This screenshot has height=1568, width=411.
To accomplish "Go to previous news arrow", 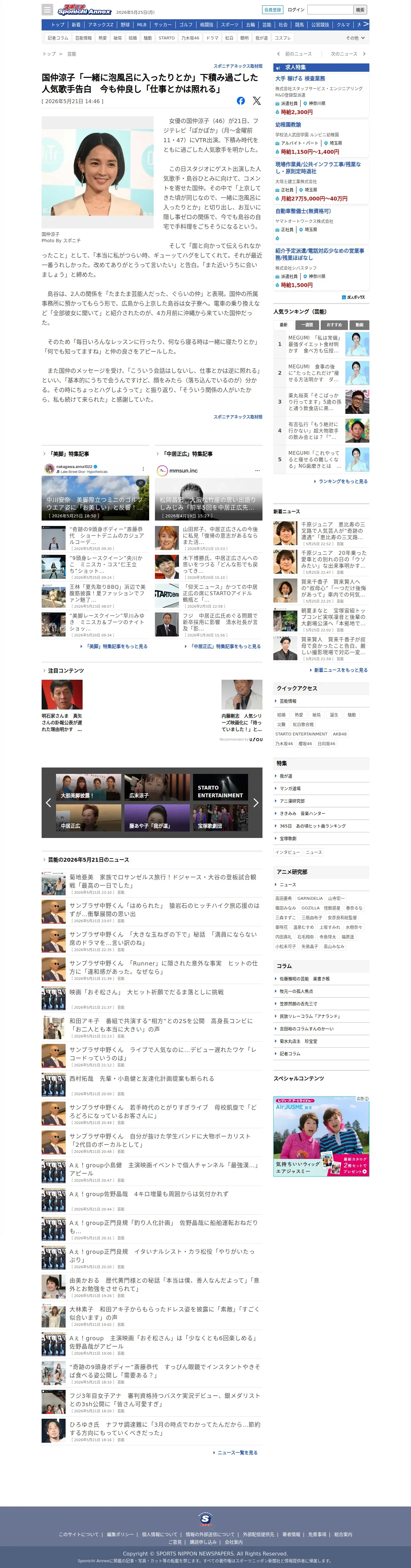I will (x=279, y=53).
